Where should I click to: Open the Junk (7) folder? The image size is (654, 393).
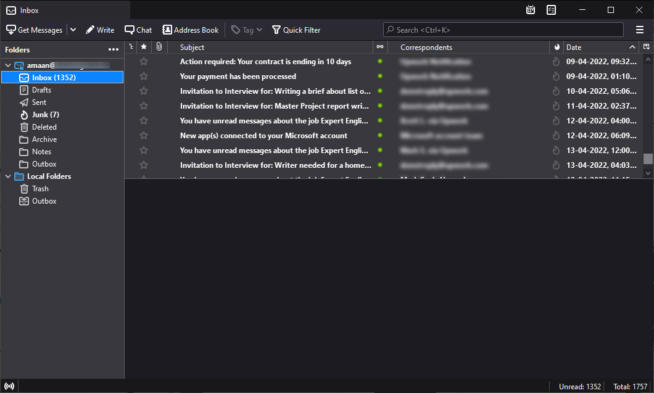[x=62, y=115]
